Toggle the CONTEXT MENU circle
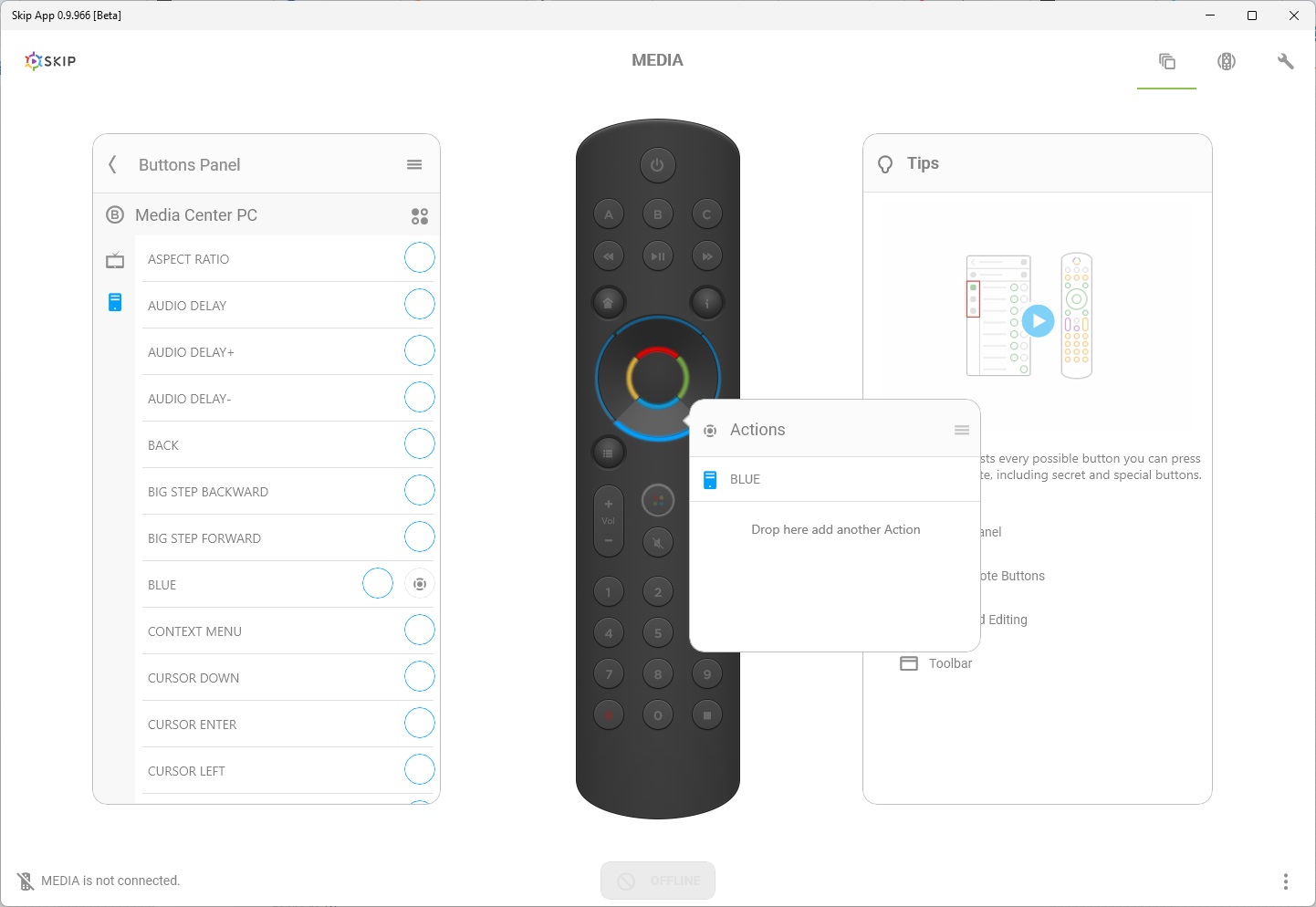This screenshot has width=1316, height=907. point(420,631)
